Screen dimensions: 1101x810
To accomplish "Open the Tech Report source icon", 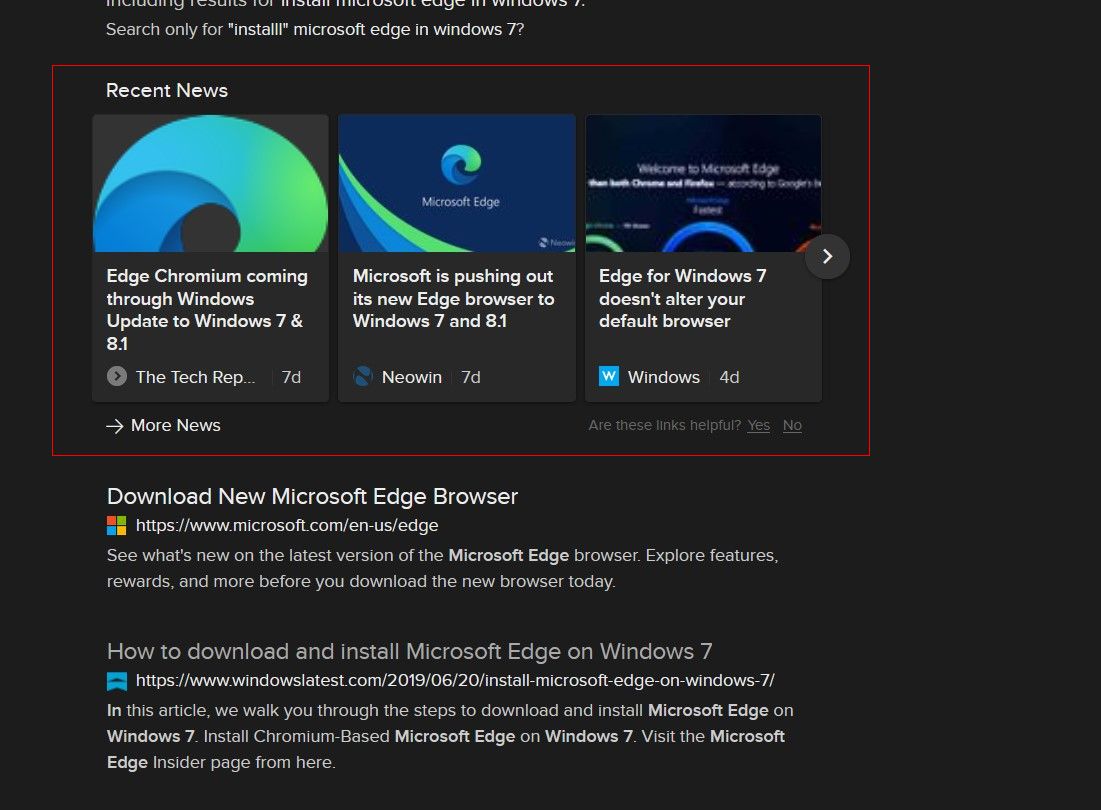I will [x=117, y=376].
